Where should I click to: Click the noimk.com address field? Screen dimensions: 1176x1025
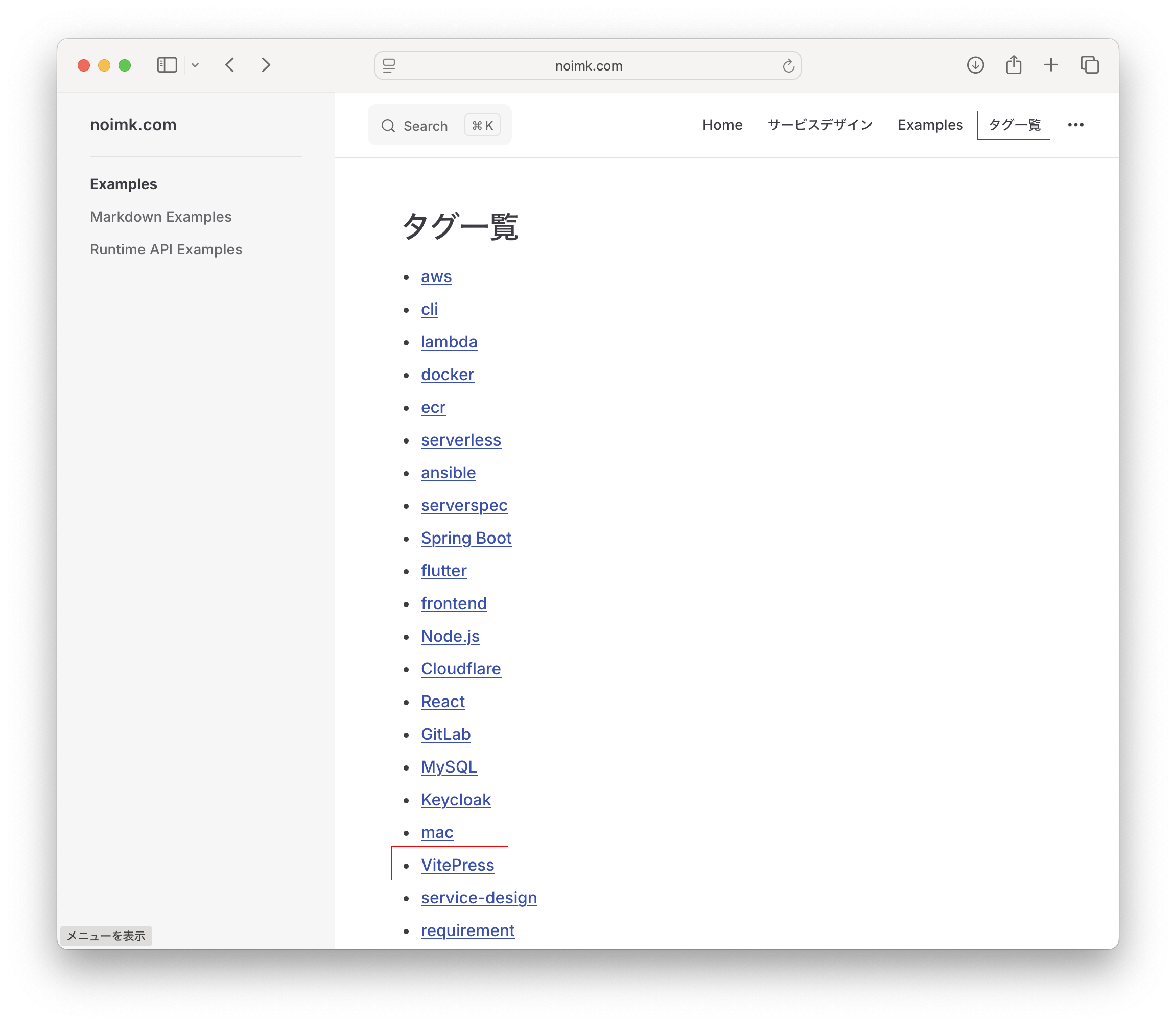tap(588, 66)
